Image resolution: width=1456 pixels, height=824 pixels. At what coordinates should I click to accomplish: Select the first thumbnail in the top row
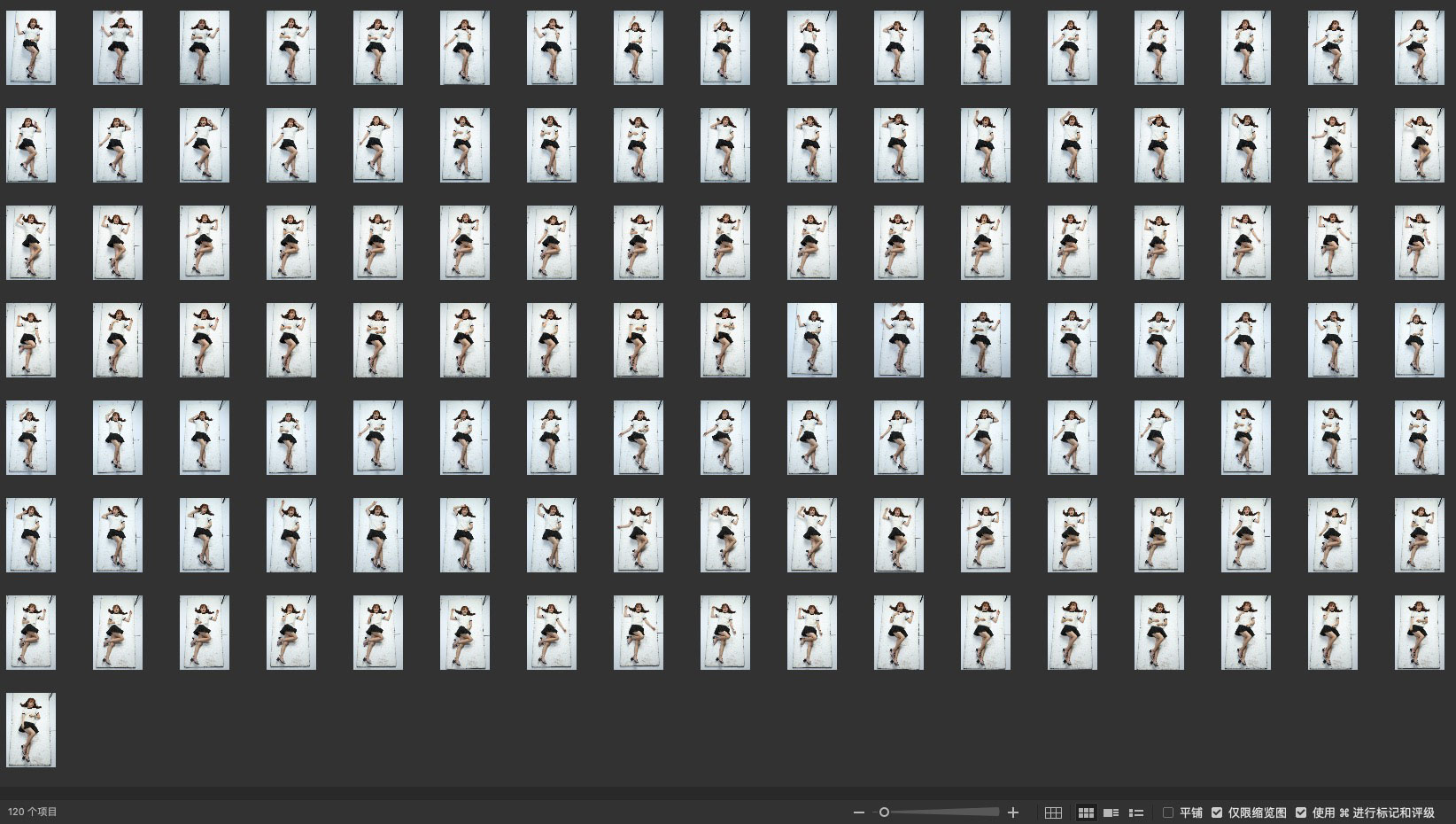[x=31, y=48]
